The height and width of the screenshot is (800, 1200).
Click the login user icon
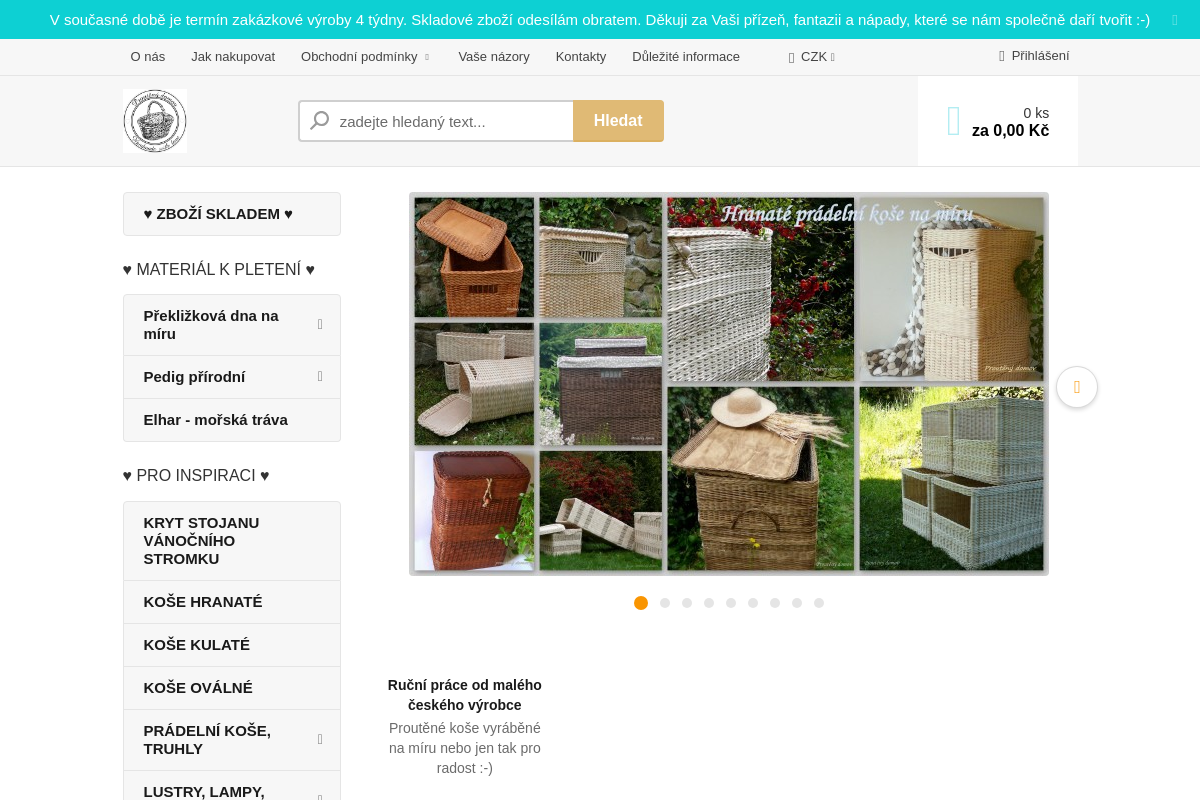1002,56
